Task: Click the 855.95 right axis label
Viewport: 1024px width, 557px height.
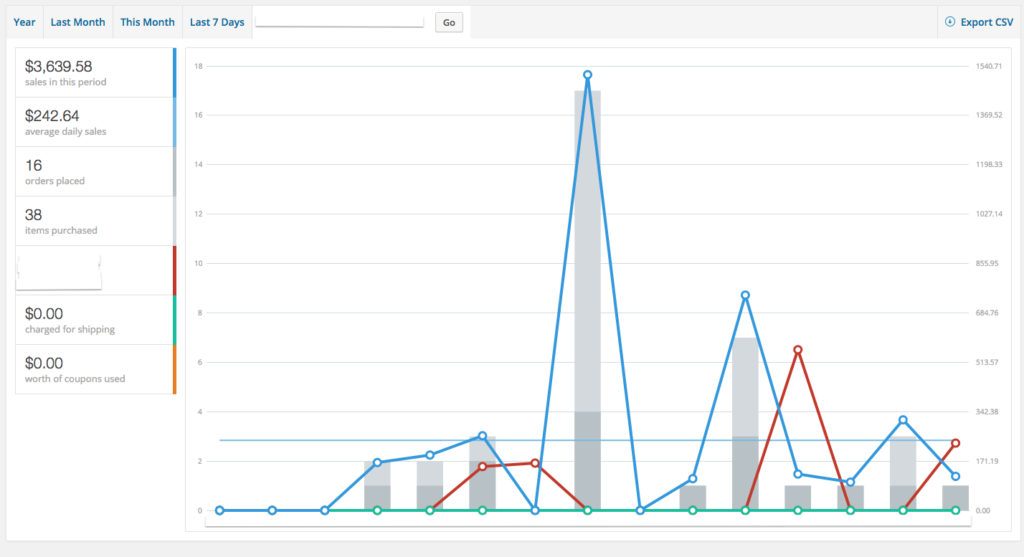Action: click(x=987, y=263)
